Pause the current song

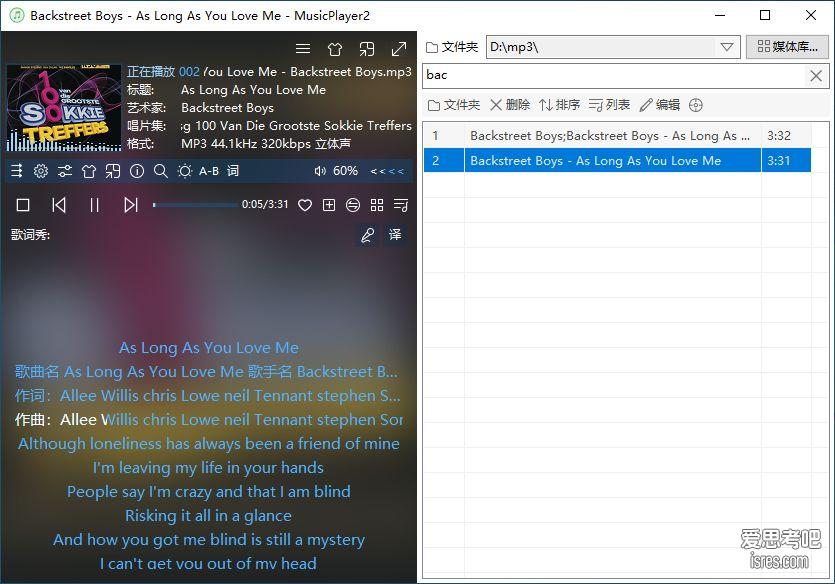click(x=94, y=205)
